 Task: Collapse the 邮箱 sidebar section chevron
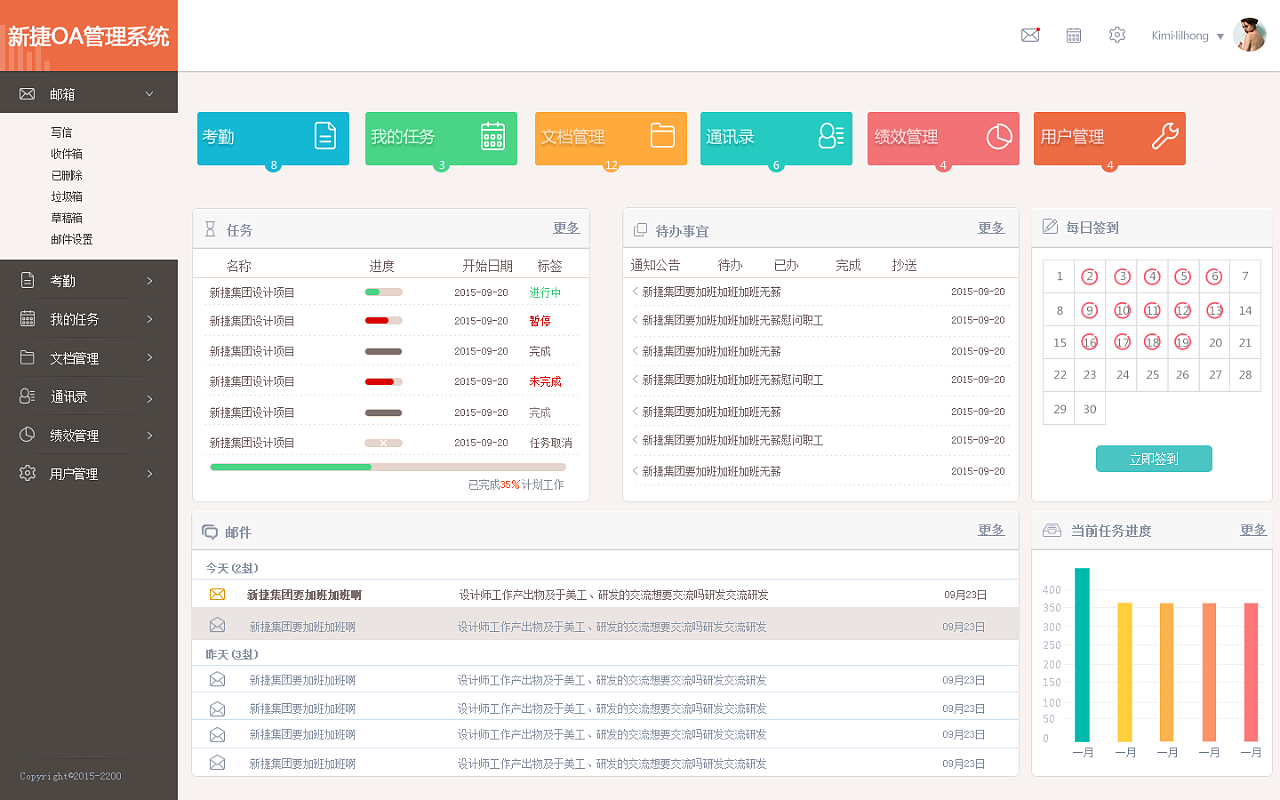click(150, 94)
